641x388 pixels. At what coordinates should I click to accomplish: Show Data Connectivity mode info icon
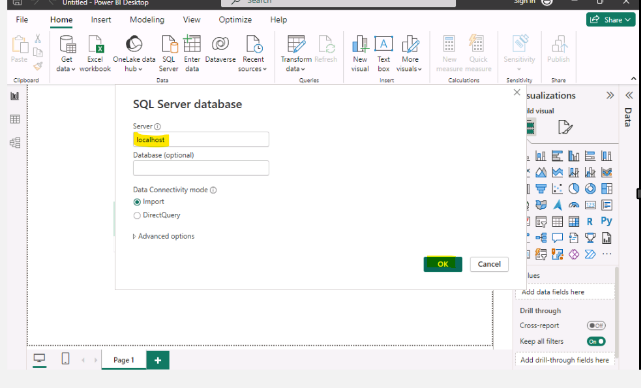point(213,190)
